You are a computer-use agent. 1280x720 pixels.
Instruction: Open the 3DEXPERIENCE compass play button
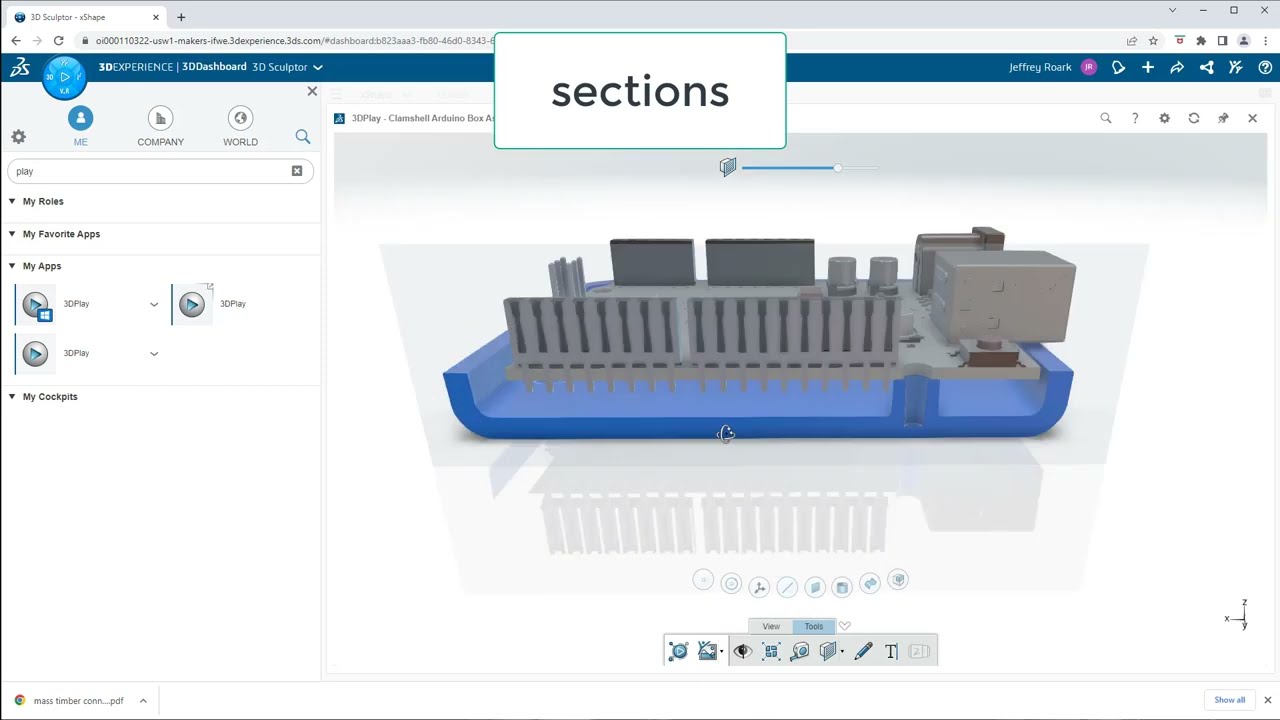64,76
